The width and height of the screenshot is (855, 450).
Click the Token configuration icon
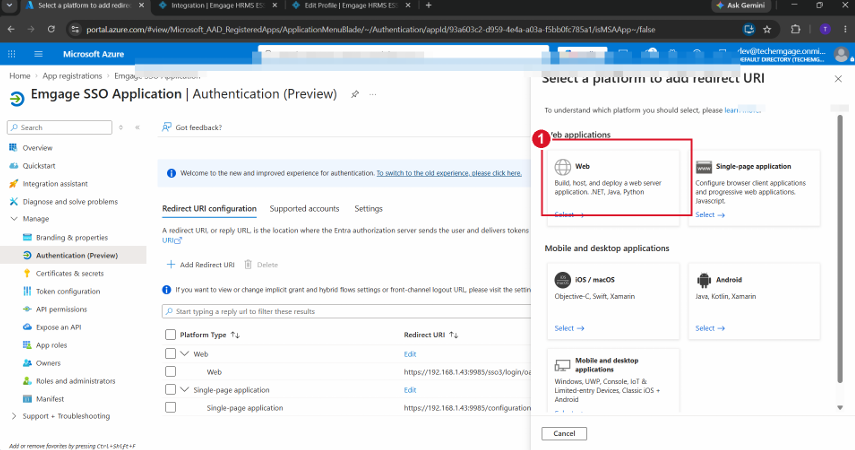click(x=27, y=291)
